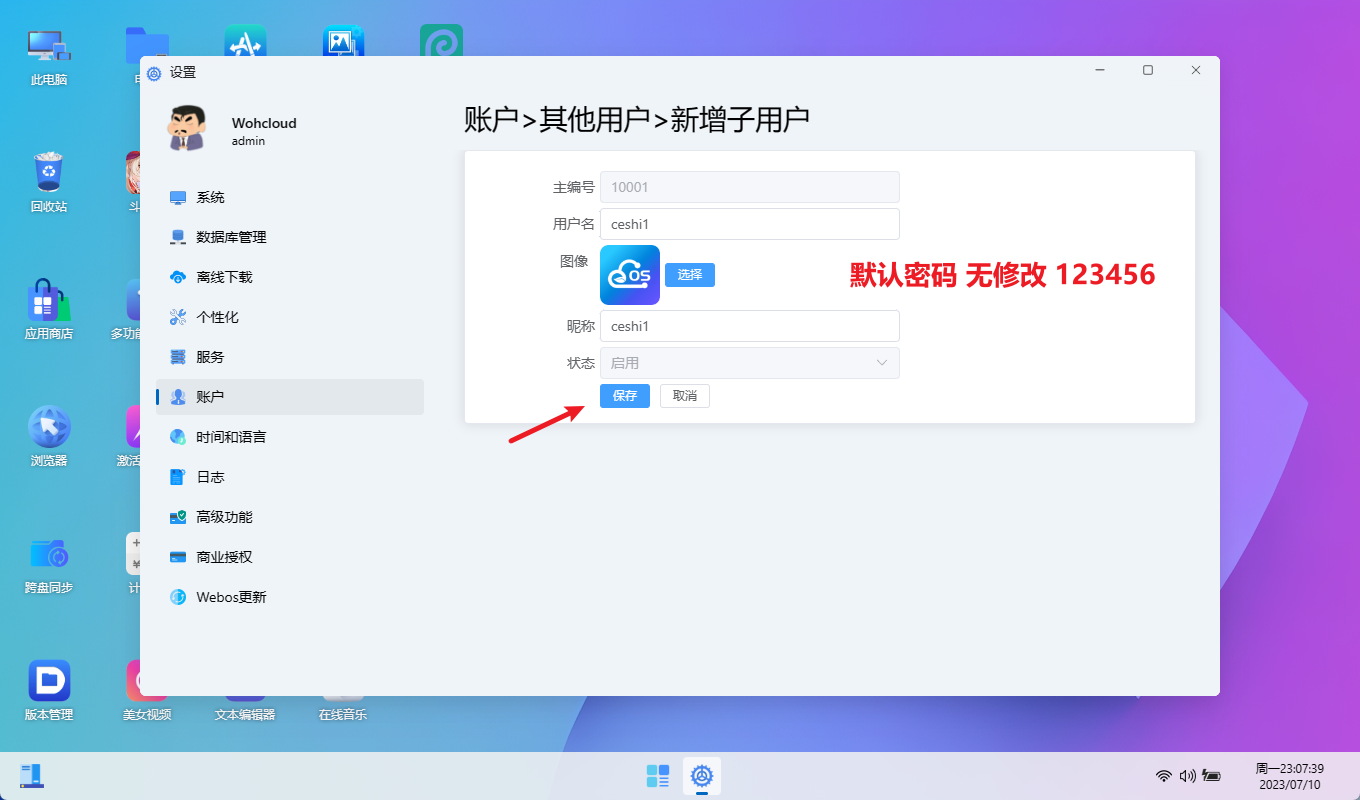Image resolution: width=1360 pixels, height=800 pixels.
Task: Click the 昵称 nickname input field
Action: pos(749,326)
